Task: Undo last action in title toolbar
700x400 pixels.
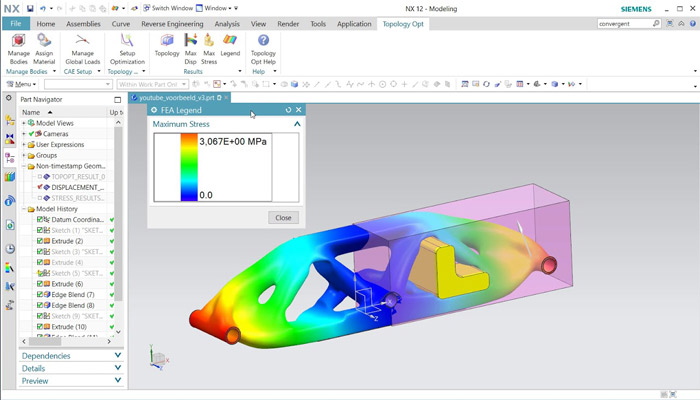Action: [x=43, y=8]
